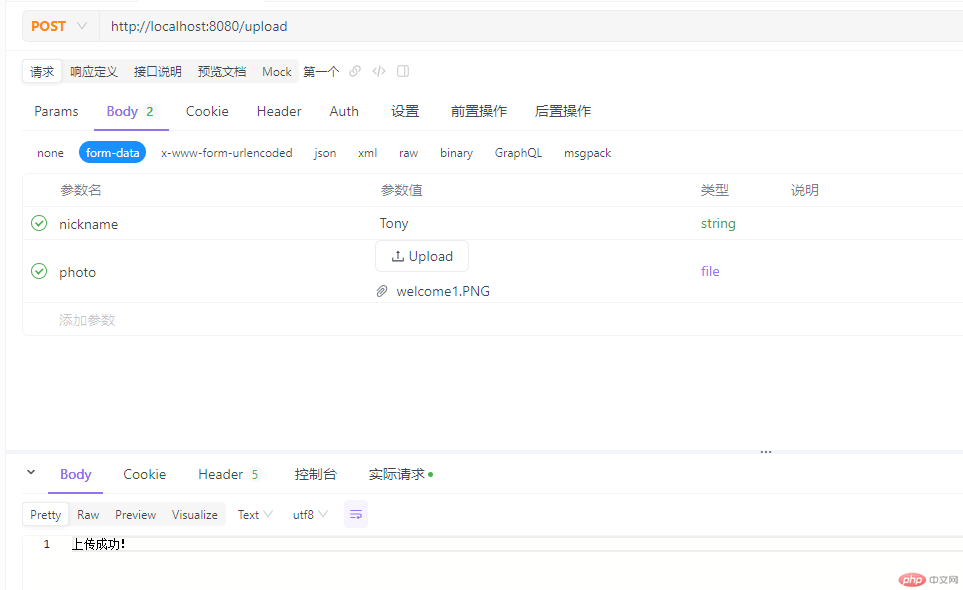
Task: Click the three-dots divider handle
Action: click(x=765, y=452)
